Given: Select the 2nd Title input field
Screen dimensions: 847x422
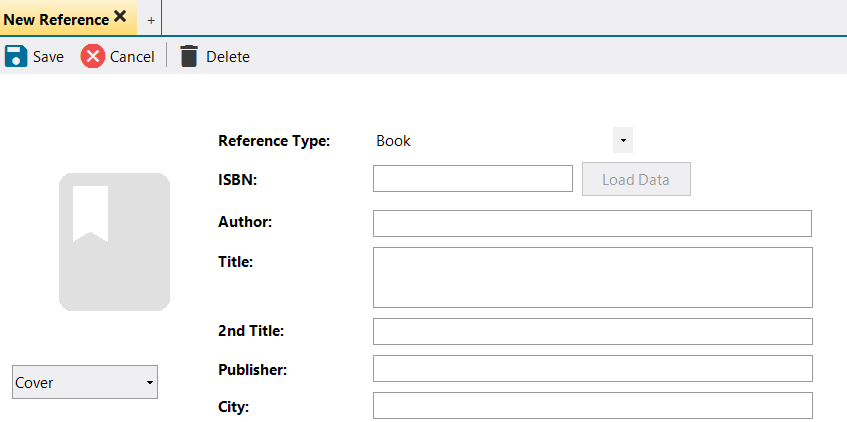Looking at the screenshot, I should (x=592, y=331).
